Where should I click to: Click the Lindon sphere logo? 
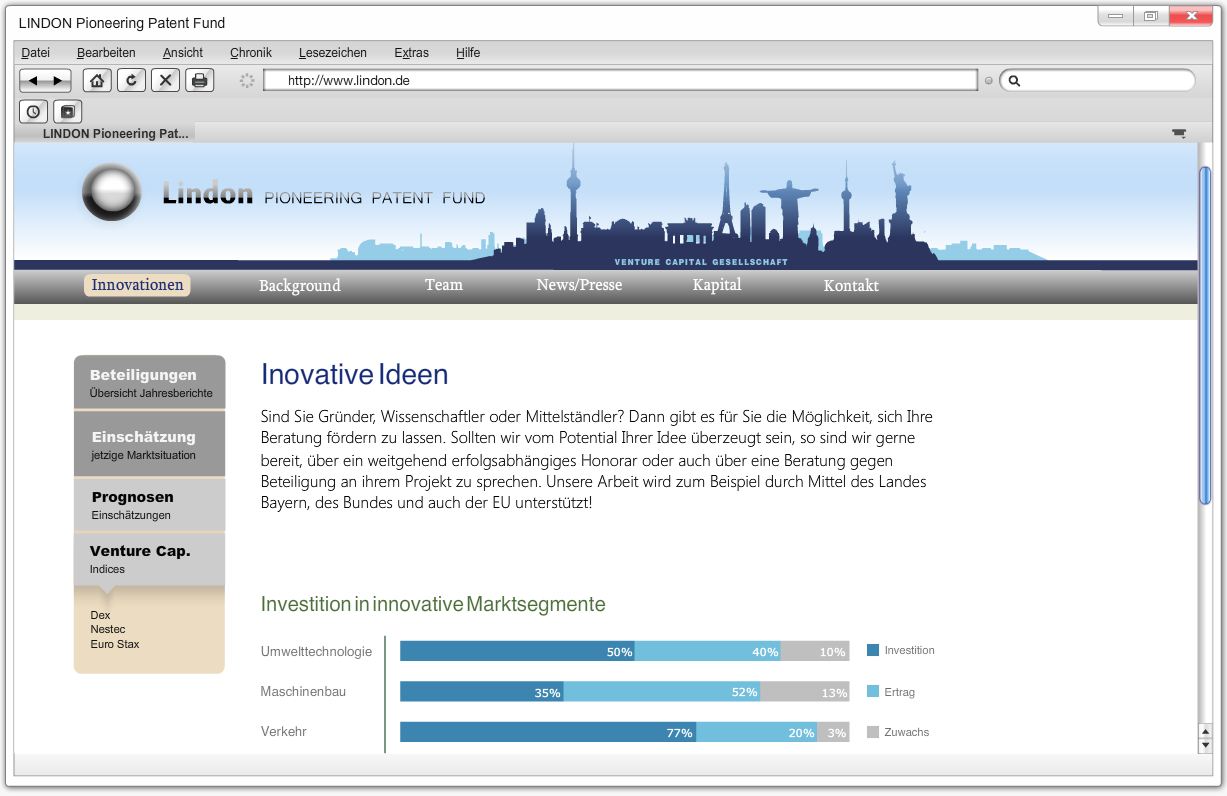(111, 191)
